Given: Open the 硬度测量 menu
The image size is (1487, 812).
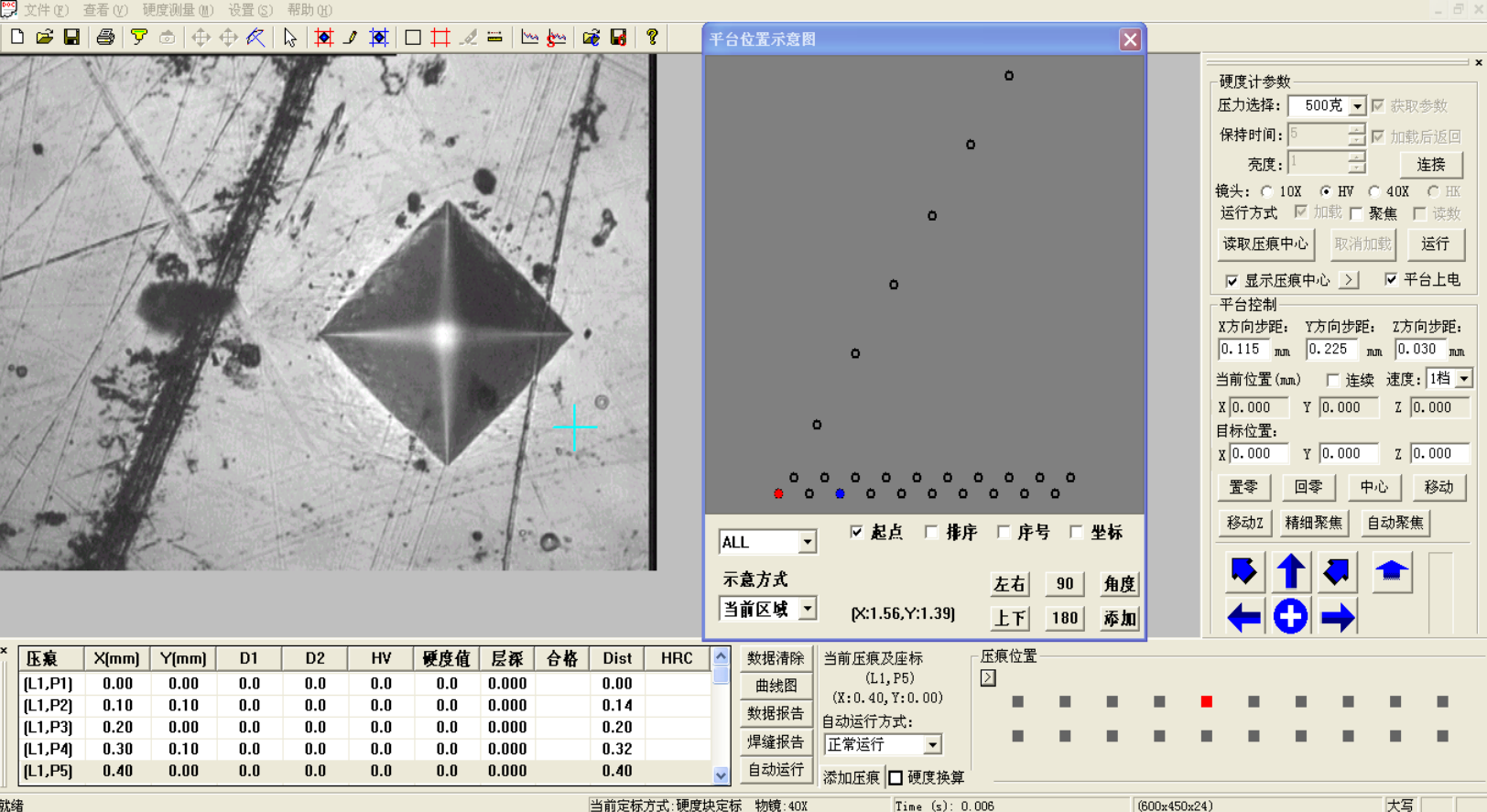Looking at the screenshot, I should tap(178, 10).
